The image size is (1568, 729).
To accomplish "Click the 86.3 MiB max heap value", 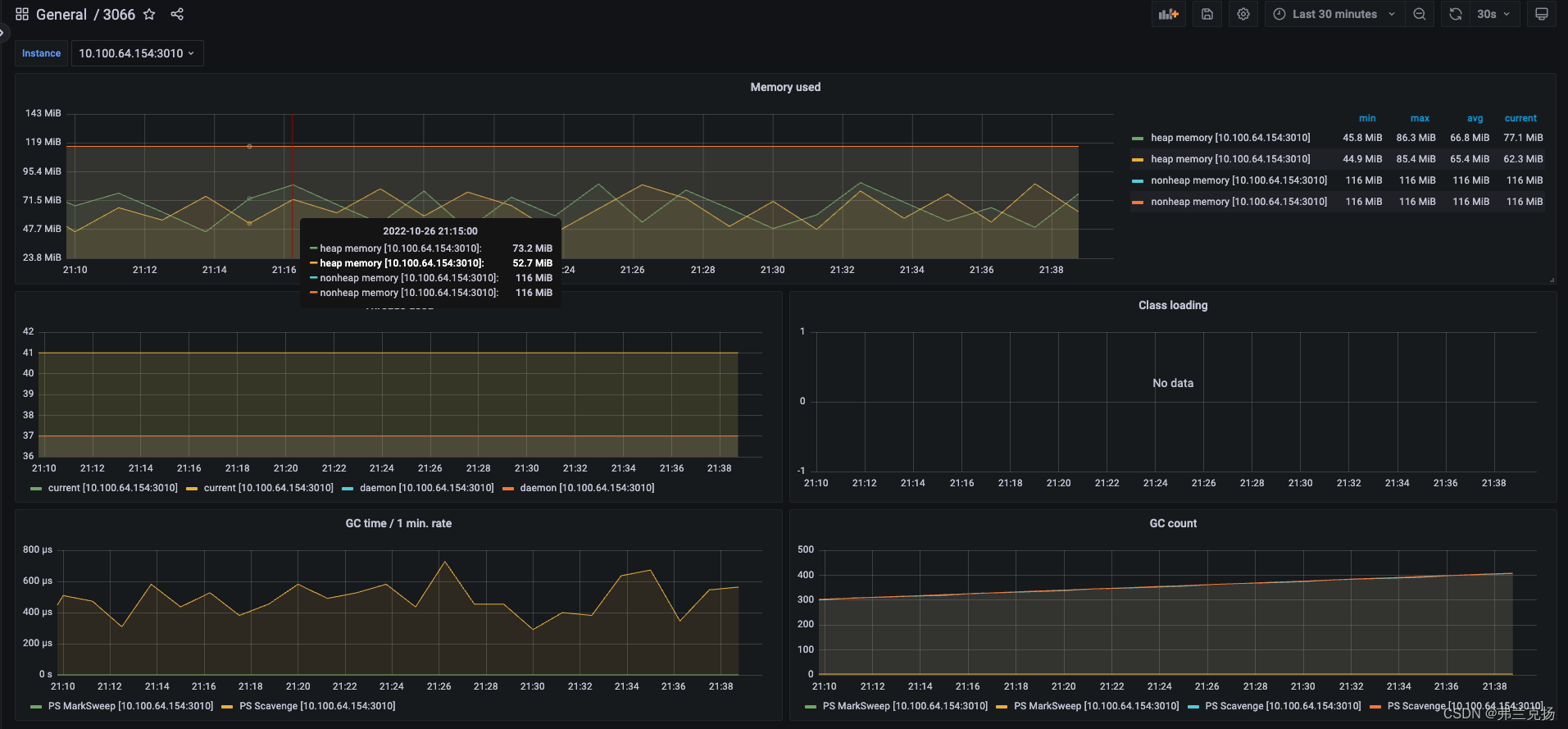I will pos(1416,138).
